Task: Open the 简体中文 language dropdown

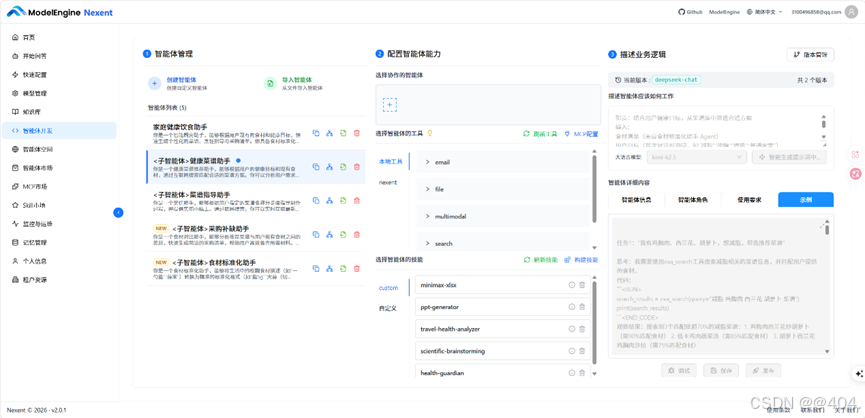Action: 765,12
